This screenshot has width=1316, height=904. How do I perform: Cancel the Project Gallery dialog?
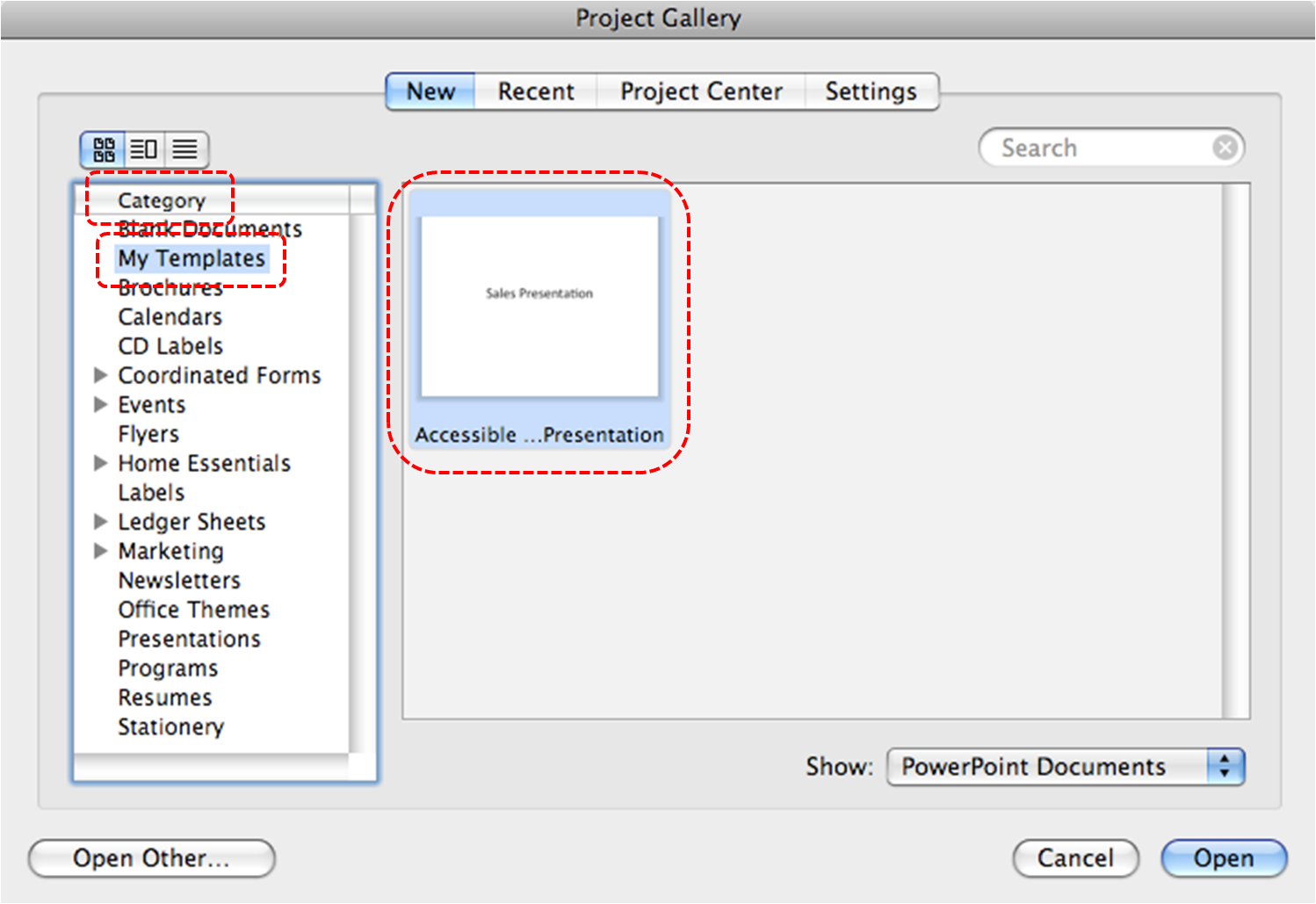(x=1075, y=858)
